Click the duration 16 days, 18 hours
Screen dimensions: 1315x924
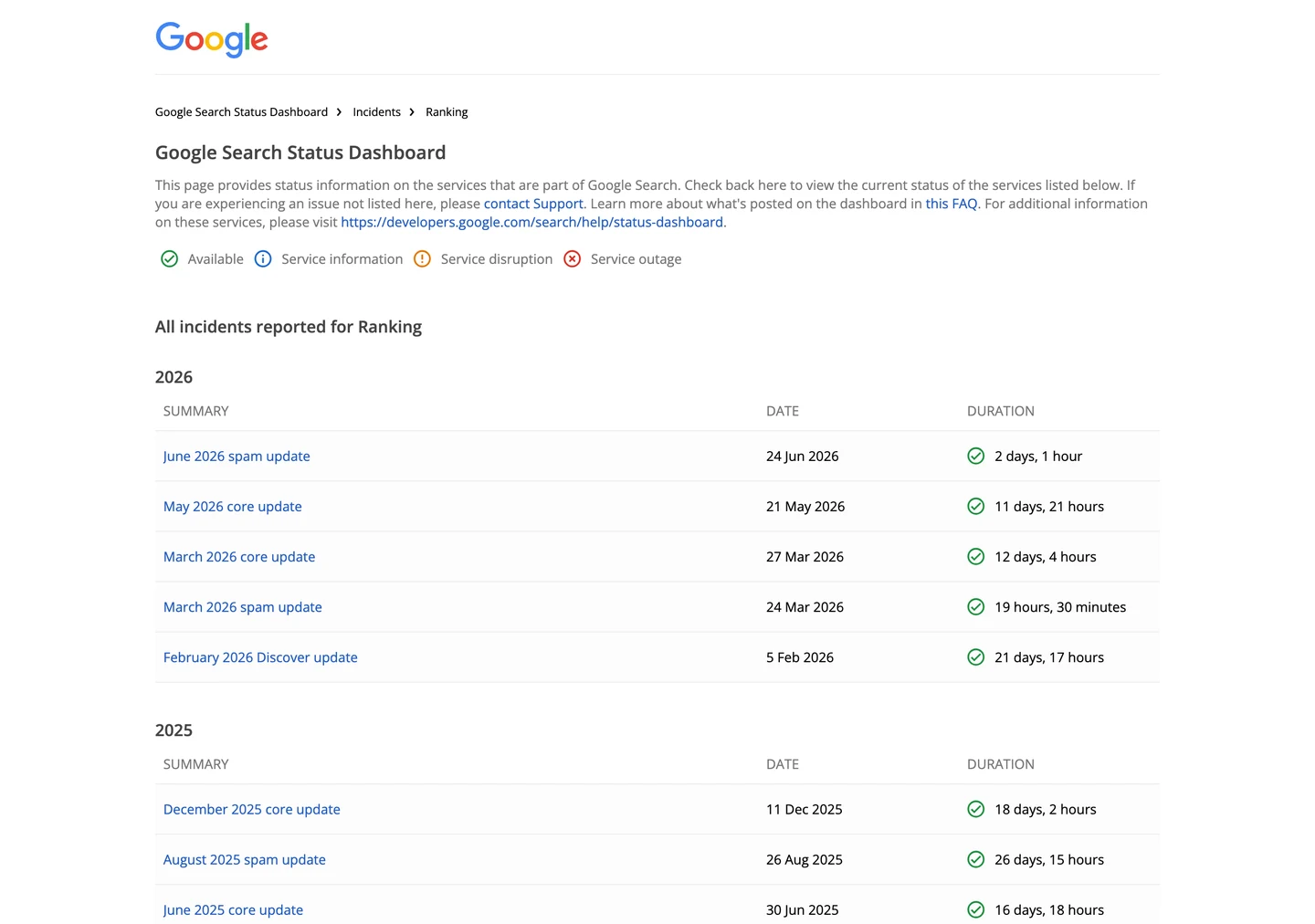coord(1049,910)
